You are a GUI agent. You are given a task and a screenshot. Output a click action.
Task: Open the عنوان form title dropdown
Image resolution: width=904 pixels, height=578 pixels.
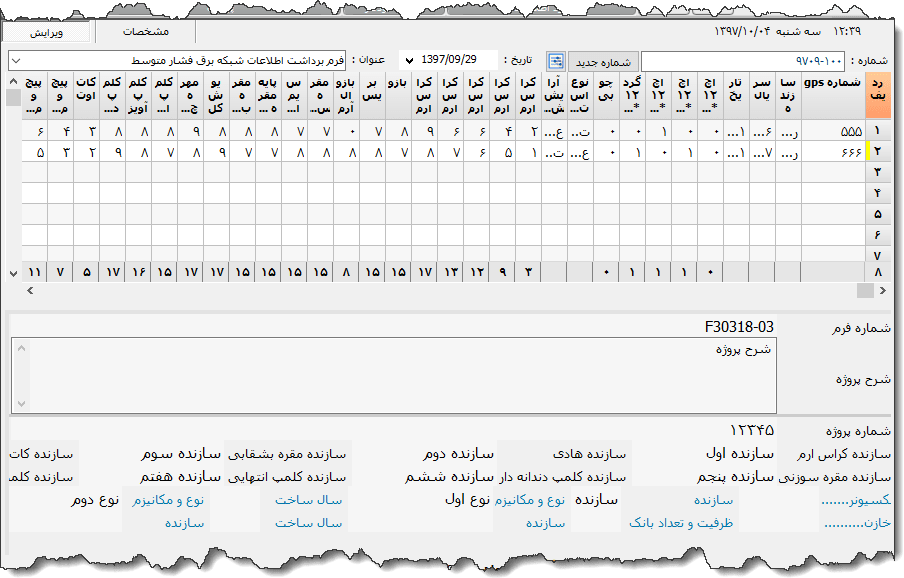(17, 61)
